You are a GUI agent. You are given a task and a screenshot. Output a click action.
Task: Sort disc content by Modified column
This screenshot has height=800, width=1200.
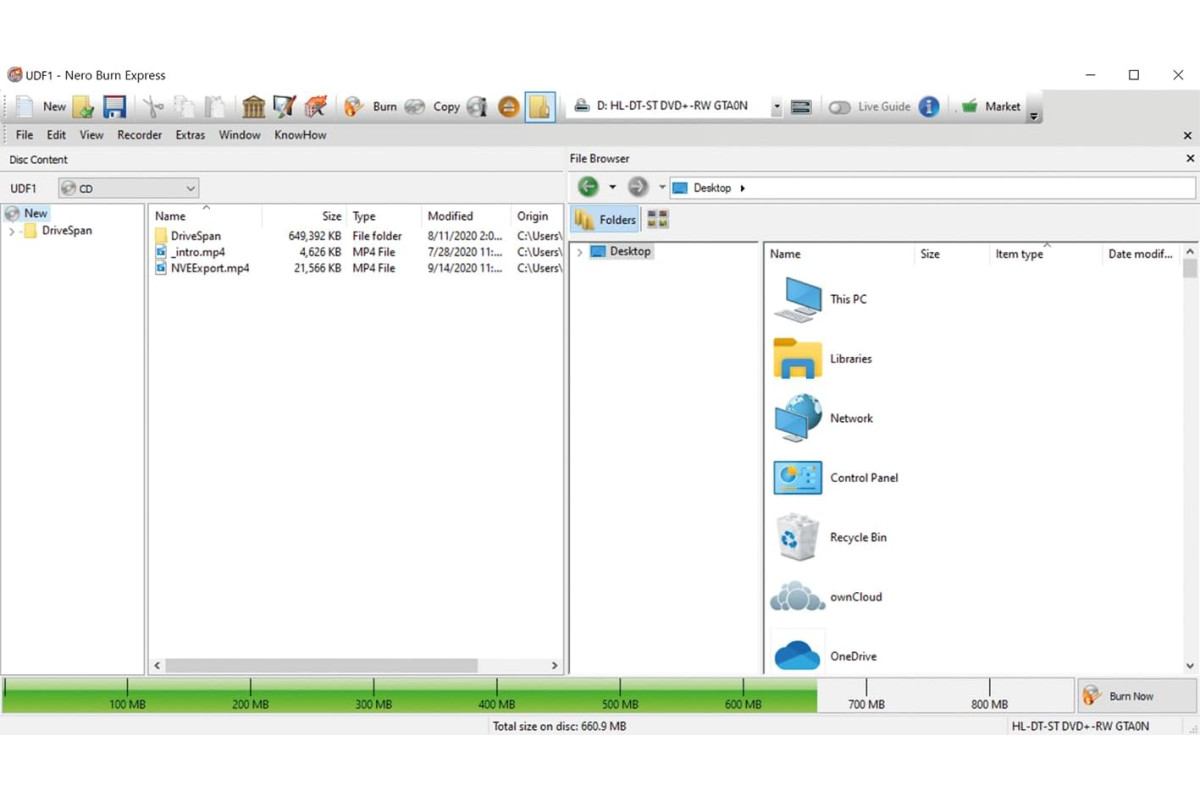[466, 216]
